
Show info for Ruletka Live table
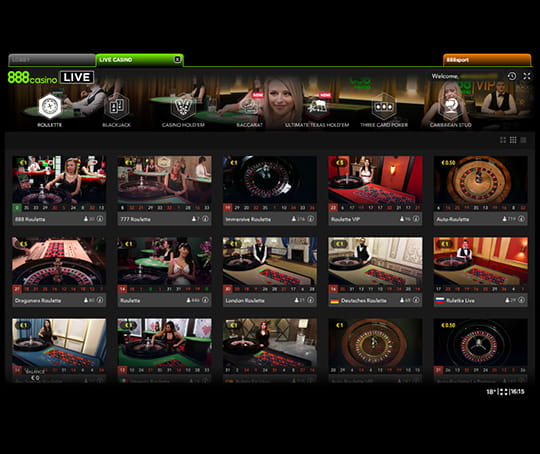[x=521, y=300]
